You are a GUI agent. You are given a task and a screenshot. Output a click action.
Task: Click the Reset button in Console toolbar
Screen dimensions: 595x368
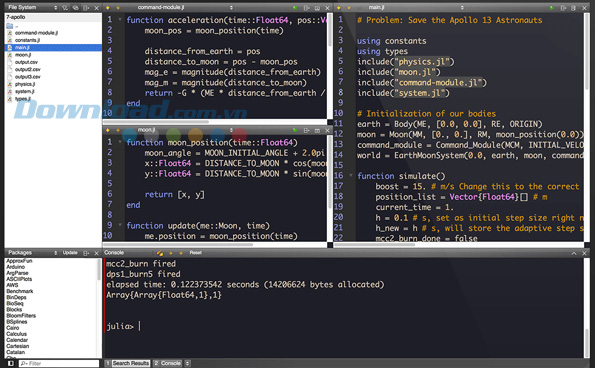pos(196,253)
